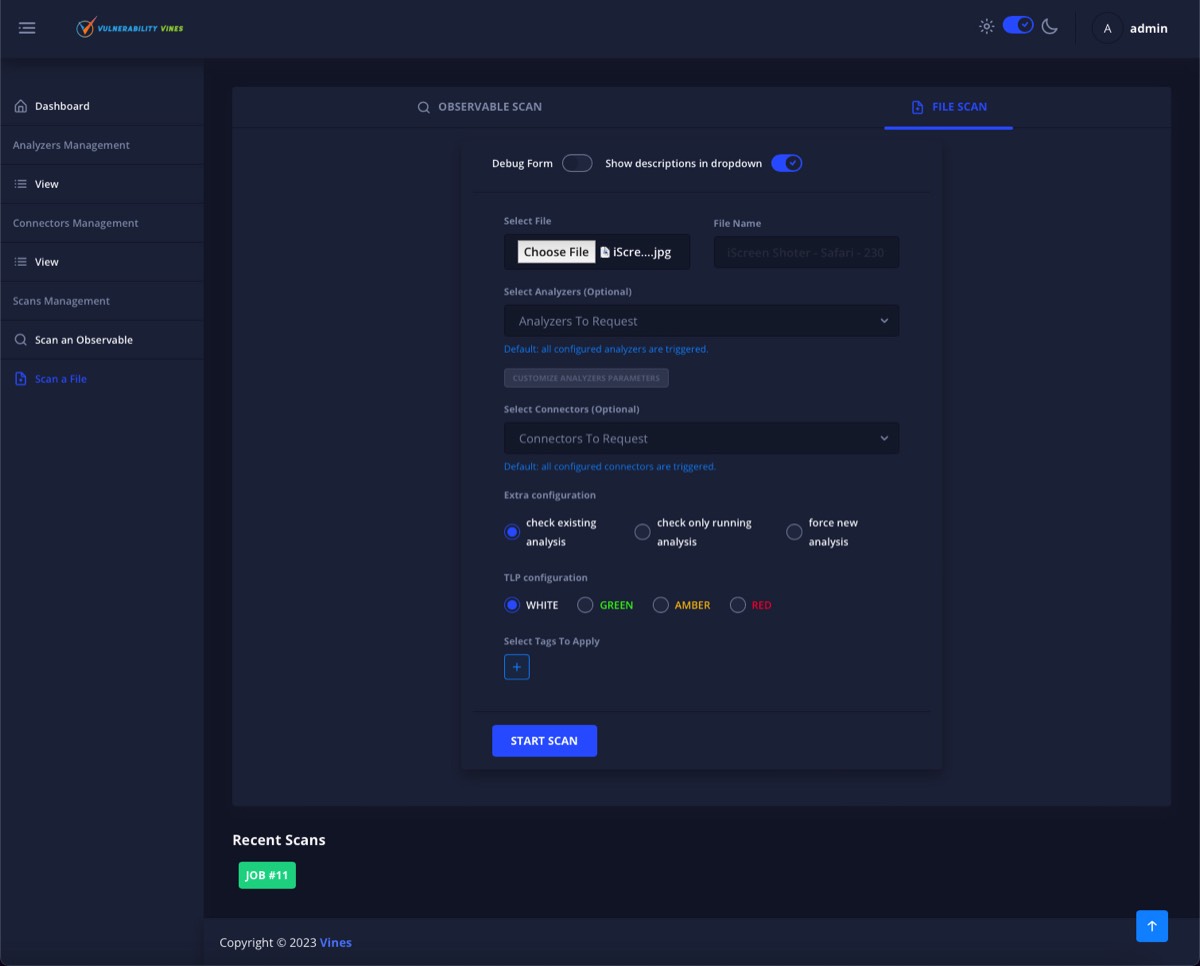The width and height of the screenshot is (1200, 966).
Task: Click the search icon in Observable Scan tab
Action: click(424, 107)
